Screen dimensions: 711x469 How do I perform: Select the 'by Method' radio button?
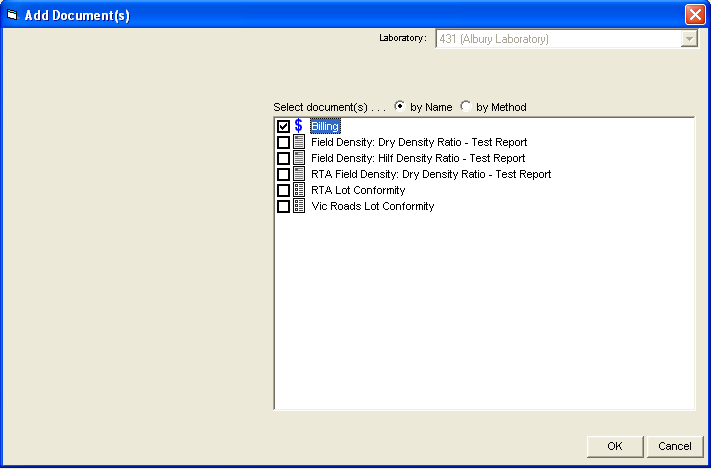click(465, 107)
